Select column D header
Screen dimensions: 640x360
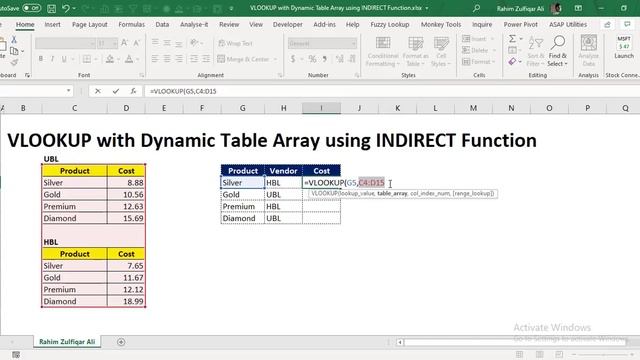pyautogui.click(x=126, y=108)
